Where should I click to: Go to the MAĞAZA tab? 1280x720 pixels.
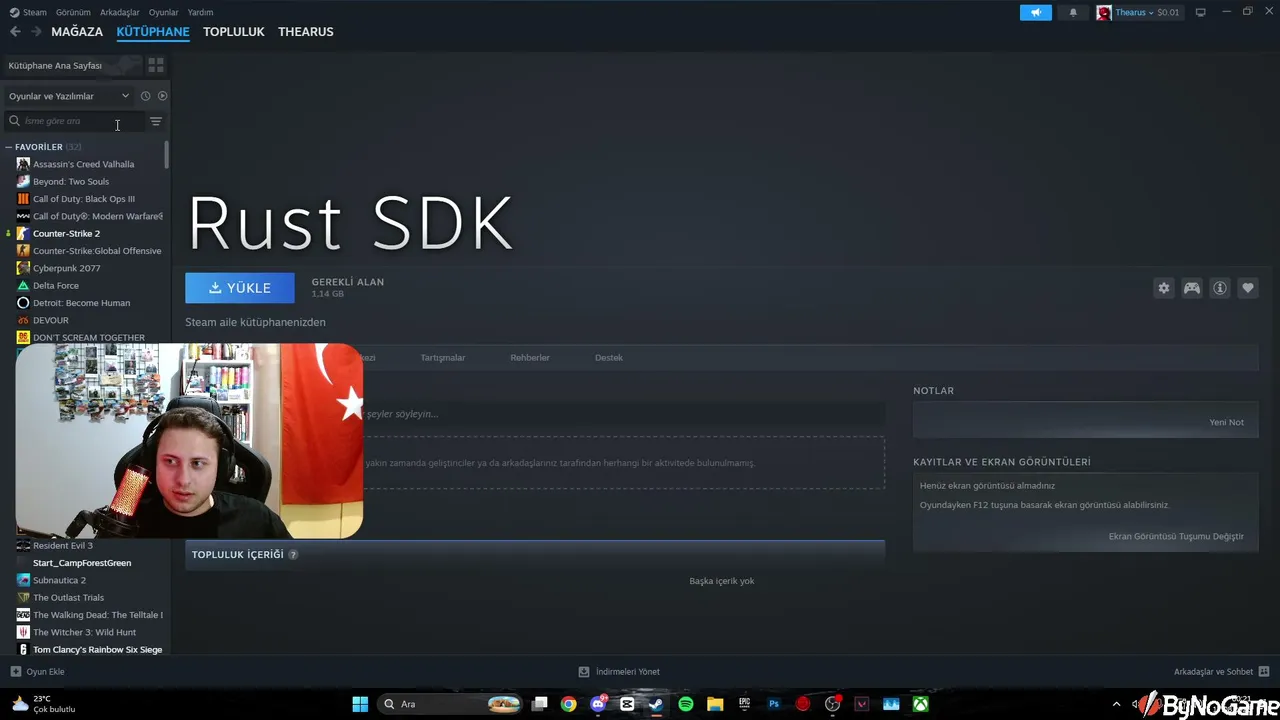pos(77,32)
